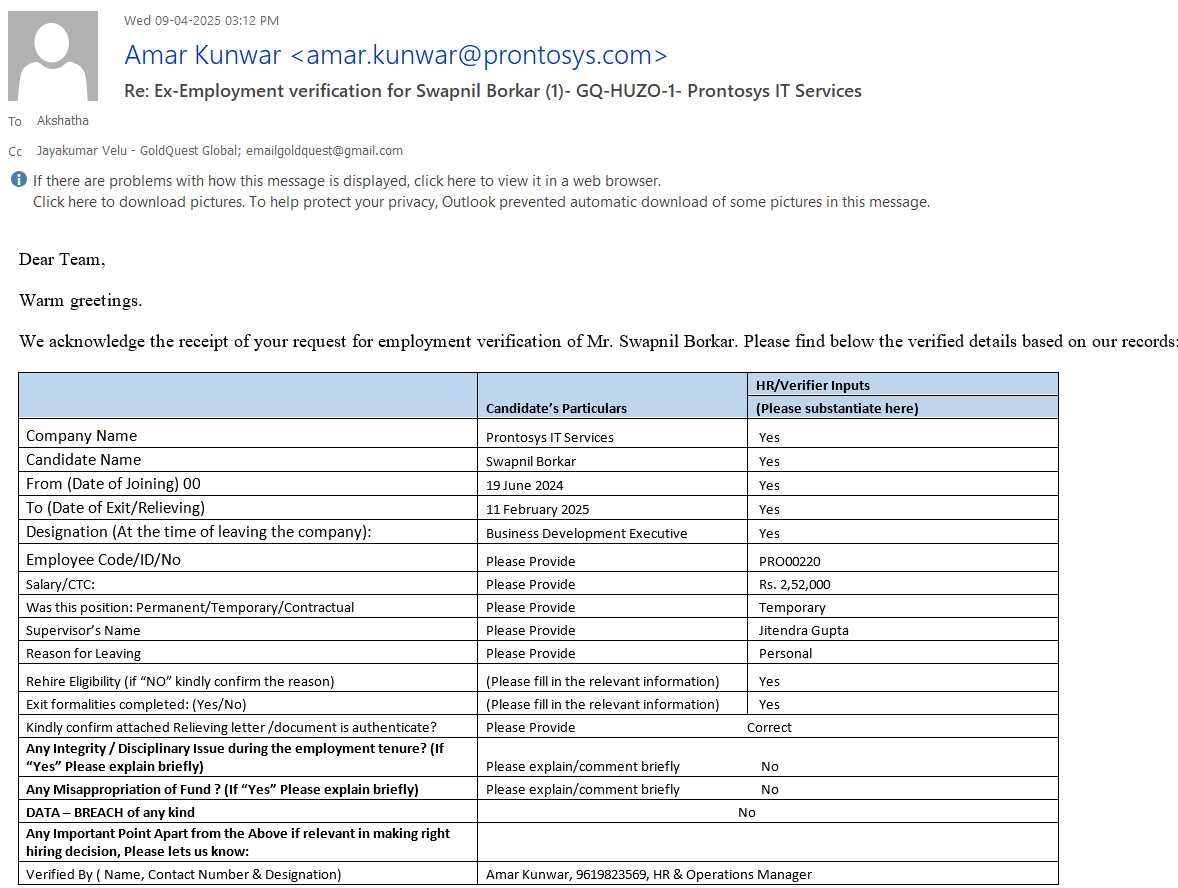Select the Business Development Executive designation cell
Image resolution: width=1178 pixels, height=888 pixels.
(586, 533)
